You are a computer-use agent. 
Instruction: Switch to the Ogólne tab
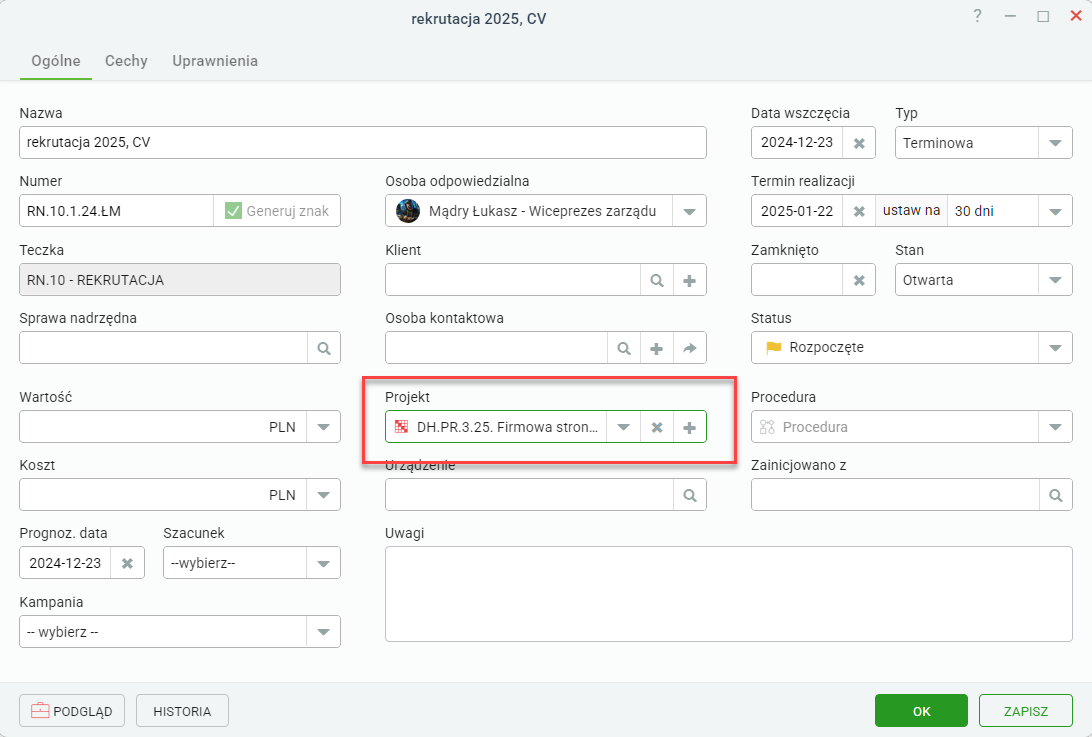click(x=56, y=61)
